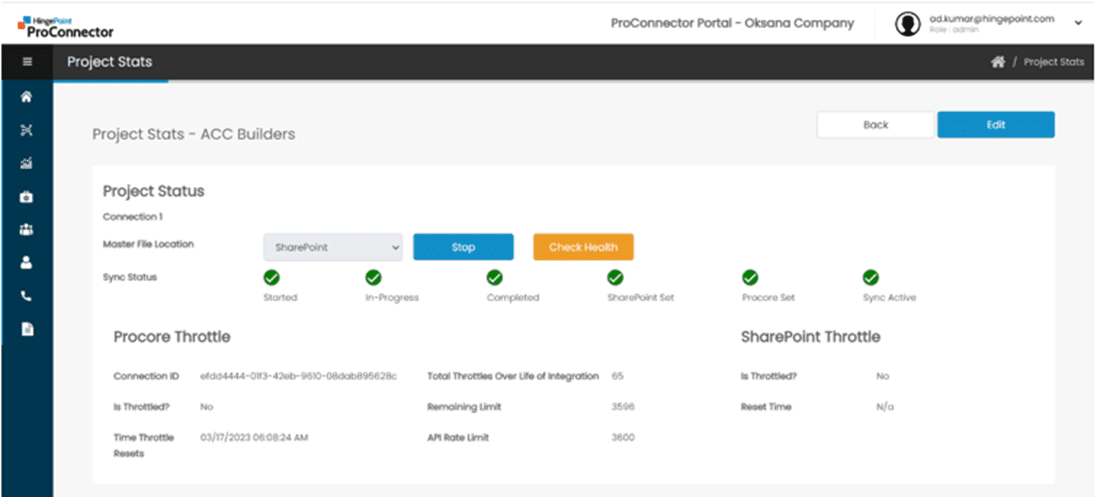
Task: Open the Master File Location SharePoint dropdown
Action: click(x=333, y=247)
